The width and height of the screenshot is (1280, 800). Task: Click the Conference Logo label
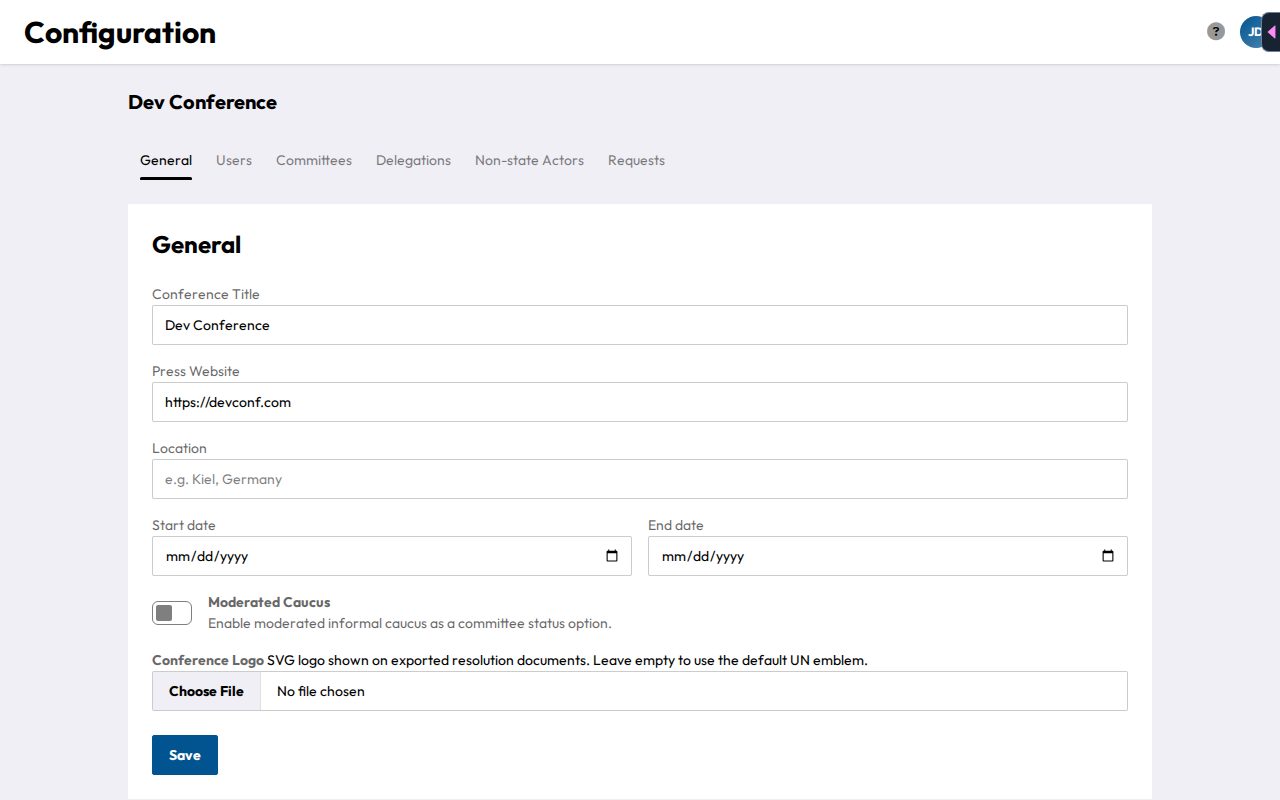[208, 660]
